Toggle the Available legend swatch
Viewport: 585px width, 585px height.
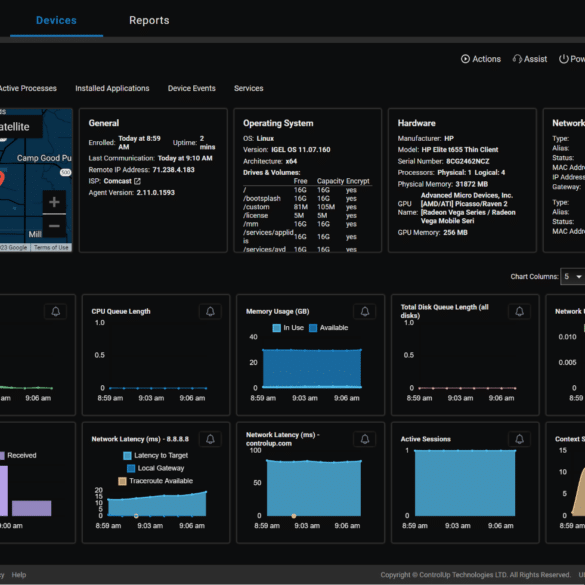(313, 328)
